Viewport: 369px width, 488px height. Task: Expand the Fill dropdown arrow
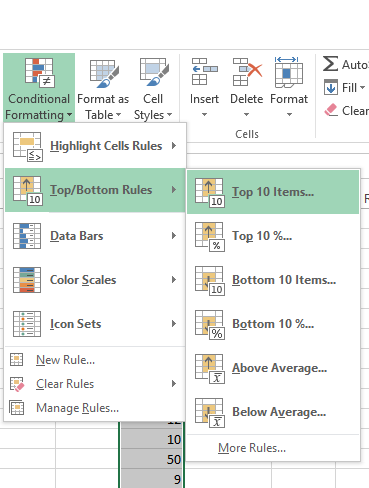point(362,88)
